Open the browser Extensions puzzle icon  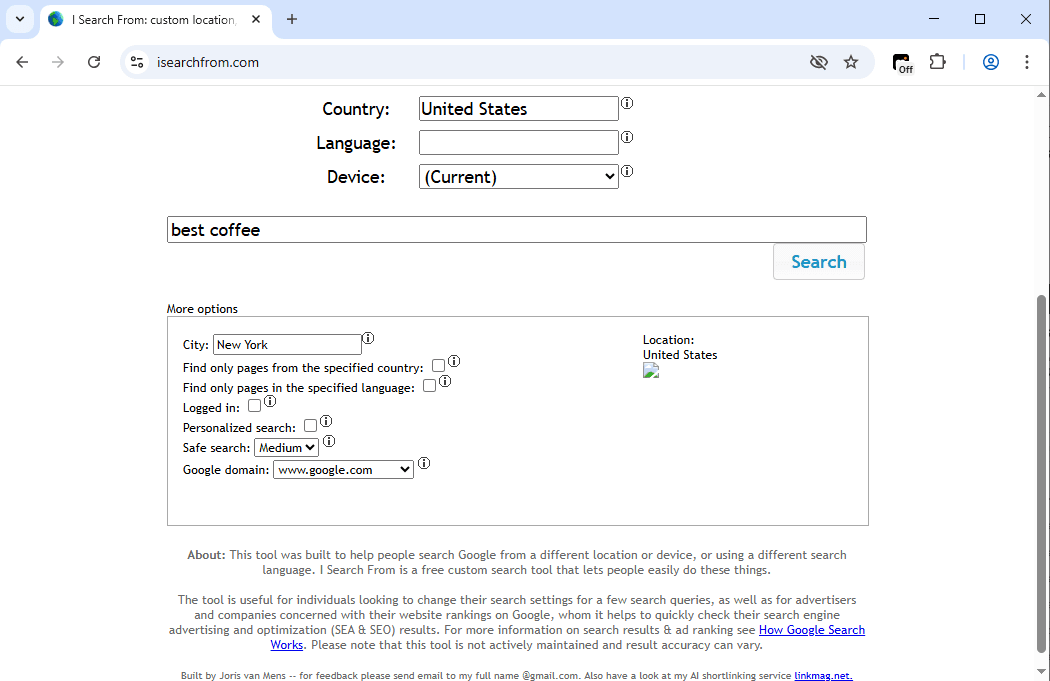(937, 62)
